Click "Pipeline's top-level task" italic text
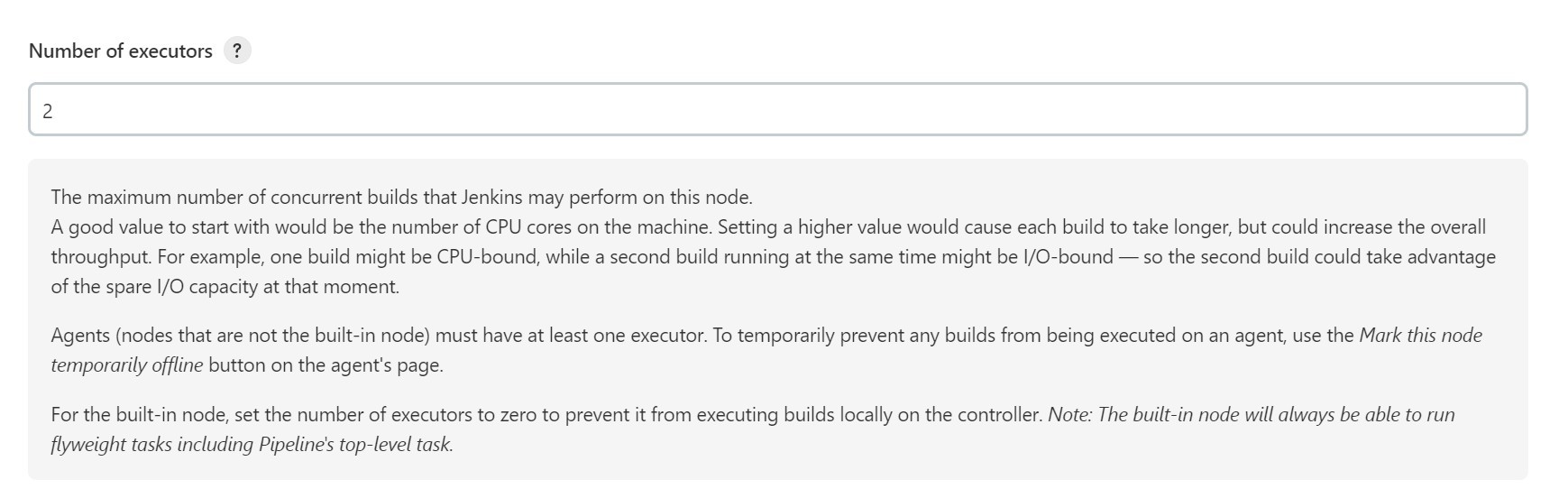Viewport: 1568px width, 498px height. point(355,445)
